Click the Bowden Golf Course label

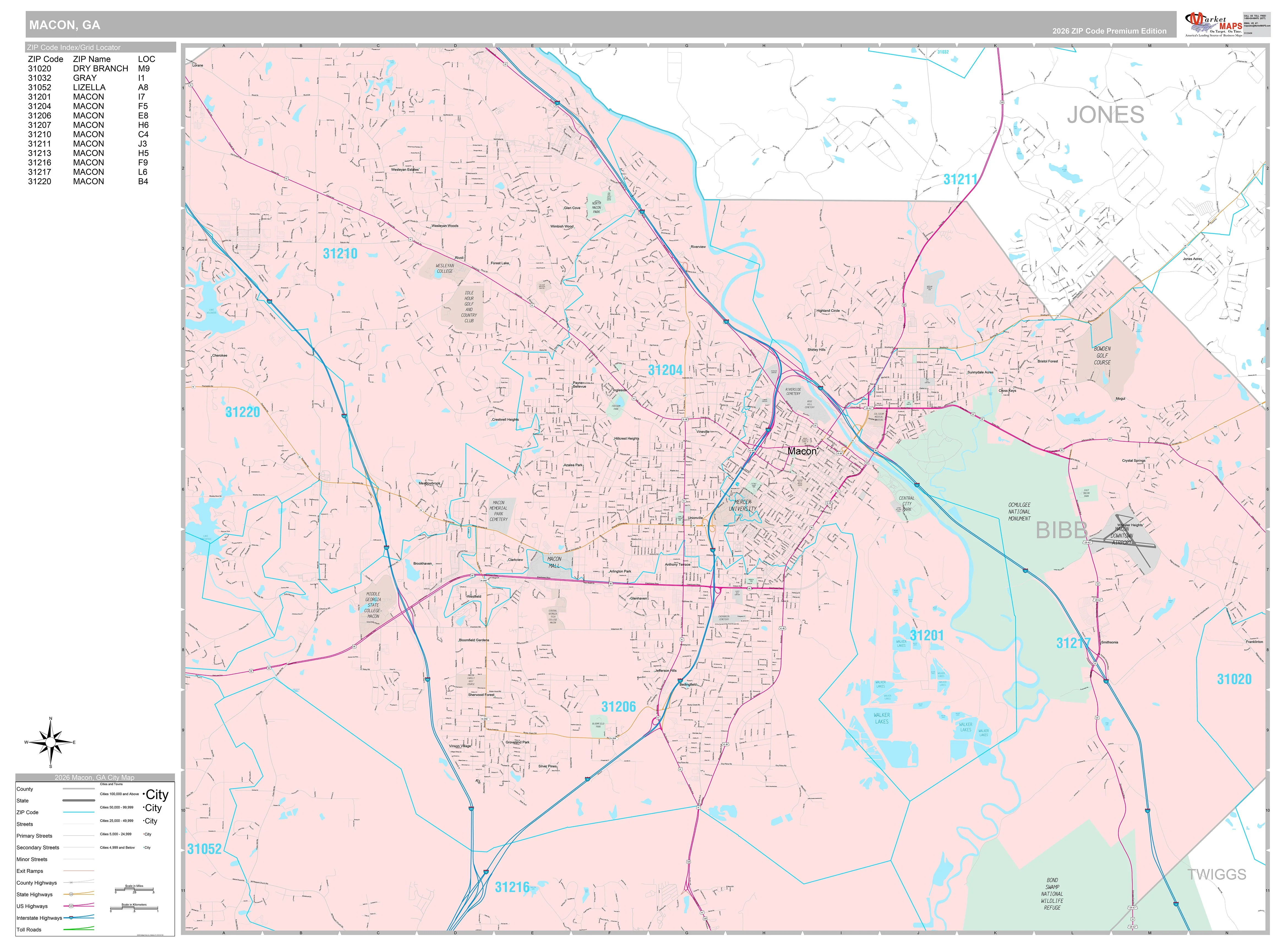click(x=1102, y=356)
